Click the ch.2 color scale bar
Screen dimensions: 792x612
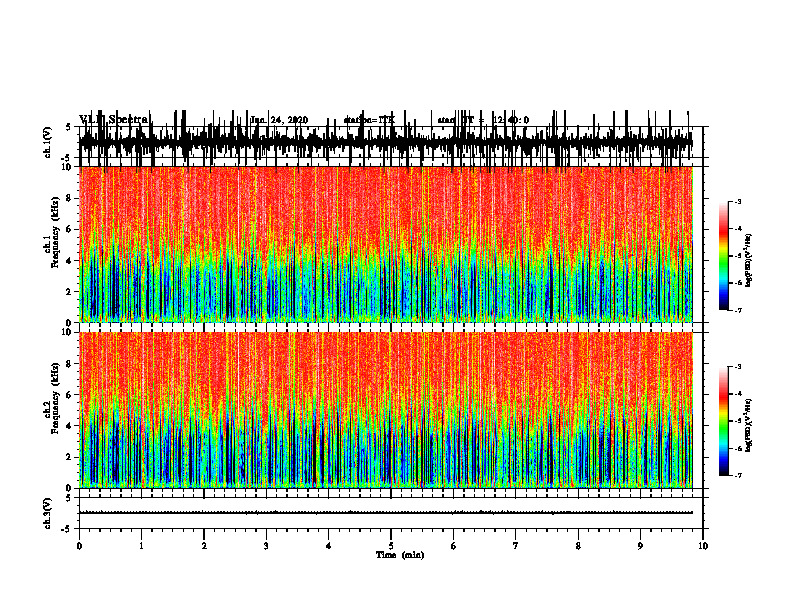[x=724, y=421]
